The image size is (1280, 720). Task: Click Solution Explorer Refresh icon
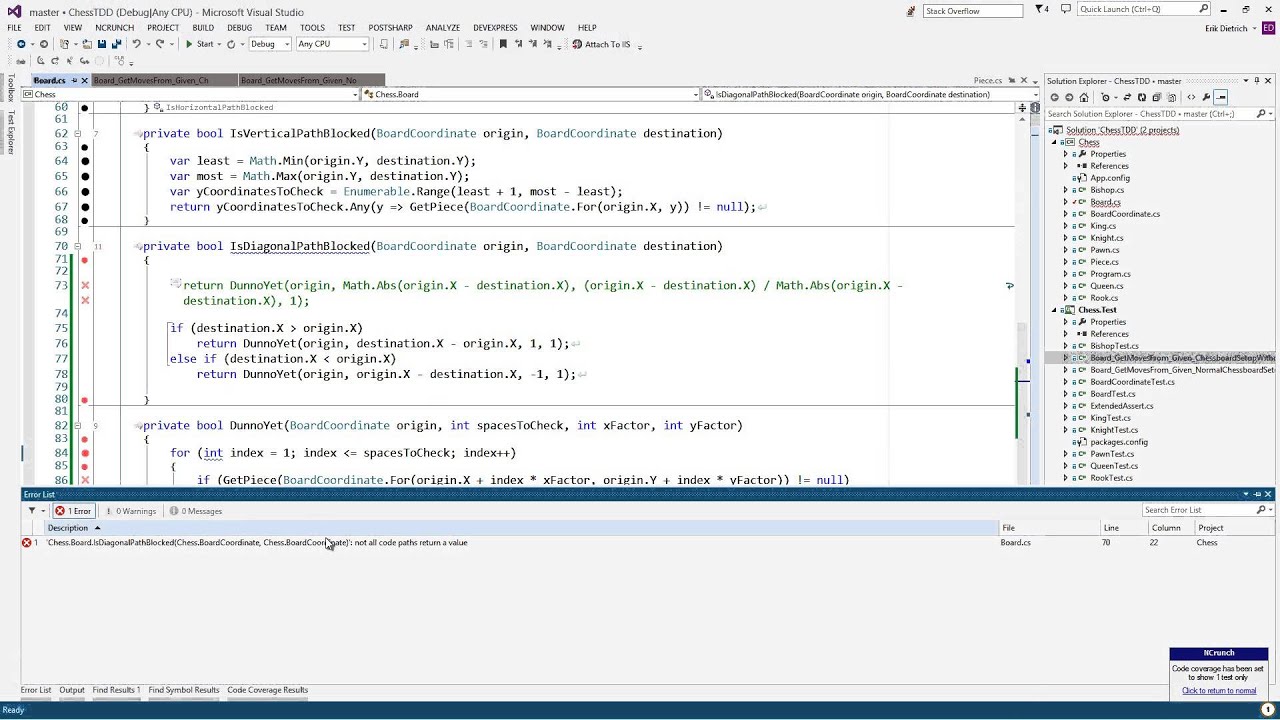click(x=1141, y=97)
